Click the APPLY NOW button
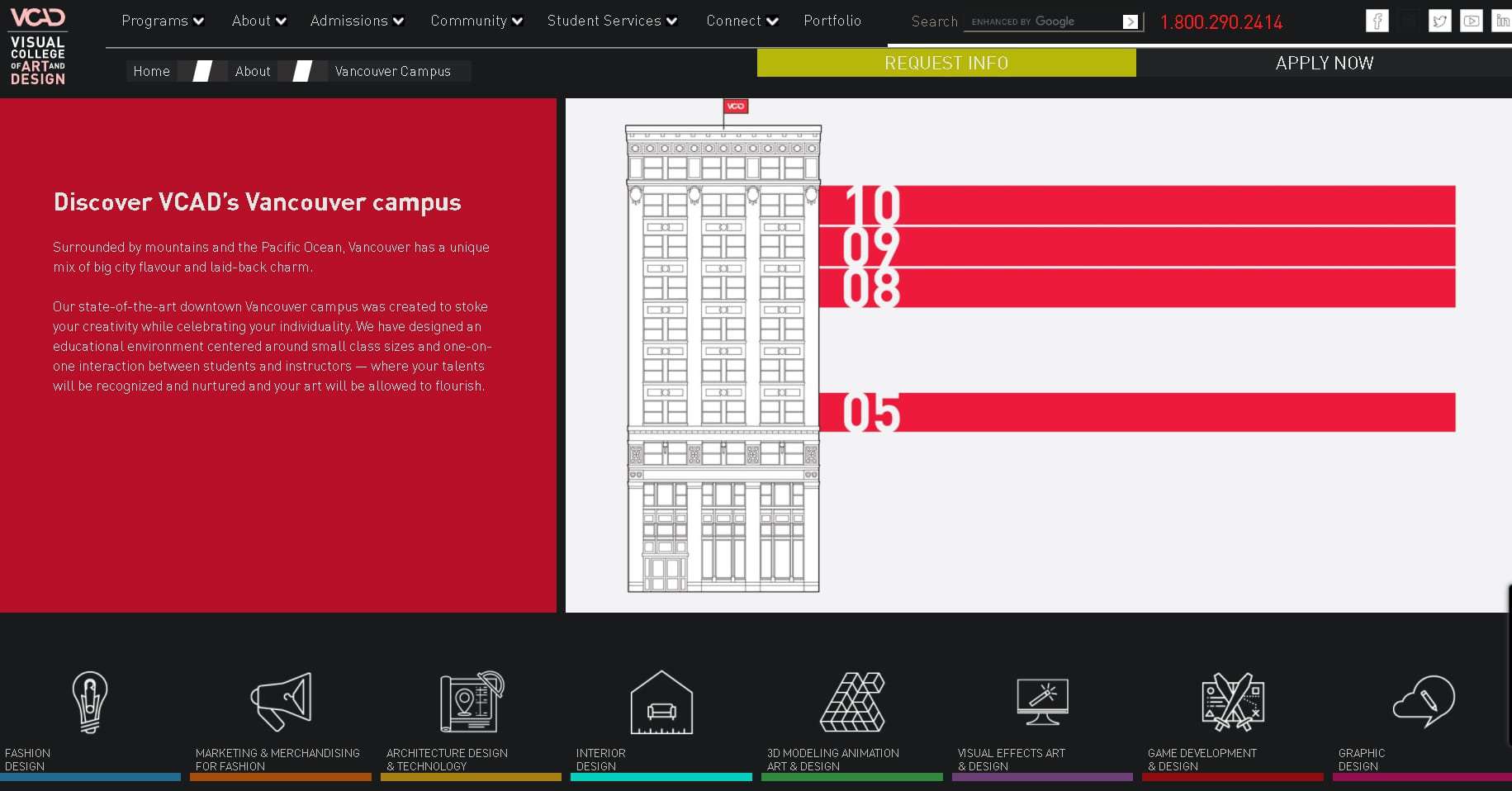The width and height of the screenshot is (1512, 791). pos(1324,63)
